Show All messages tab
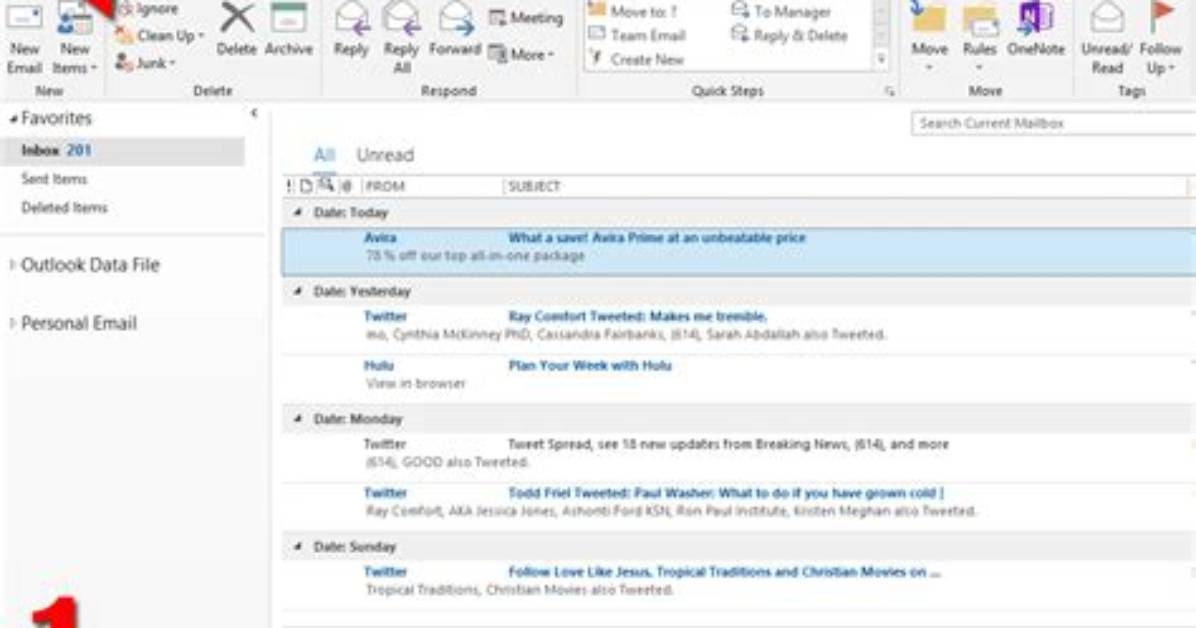Viewport: 1196px width, 628px height. click(x=324, y=155)
